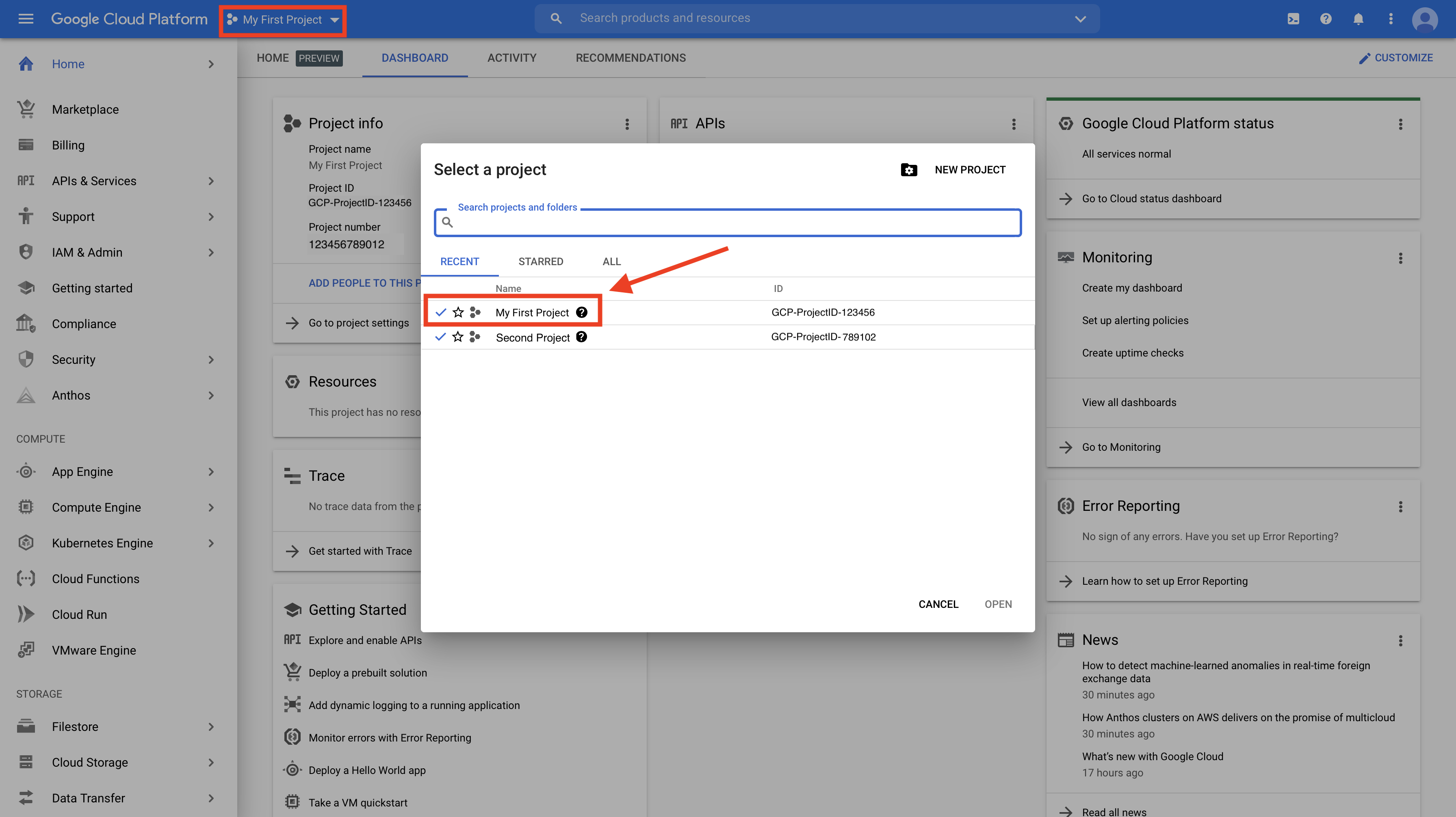Click the Cloud Storage icon in sidebar
Screen dimensions: 1456x817
pyautogui.click(x=26, y=762)
